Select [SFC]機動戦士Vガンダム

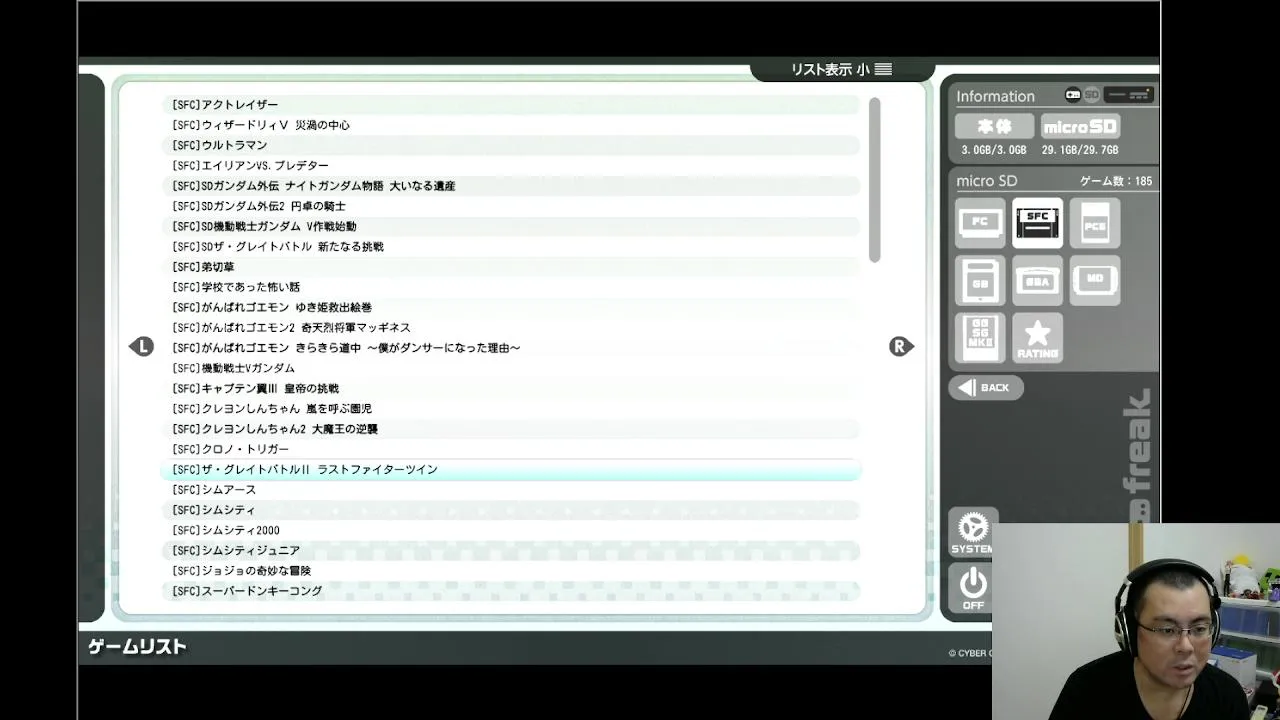[510, 368]
